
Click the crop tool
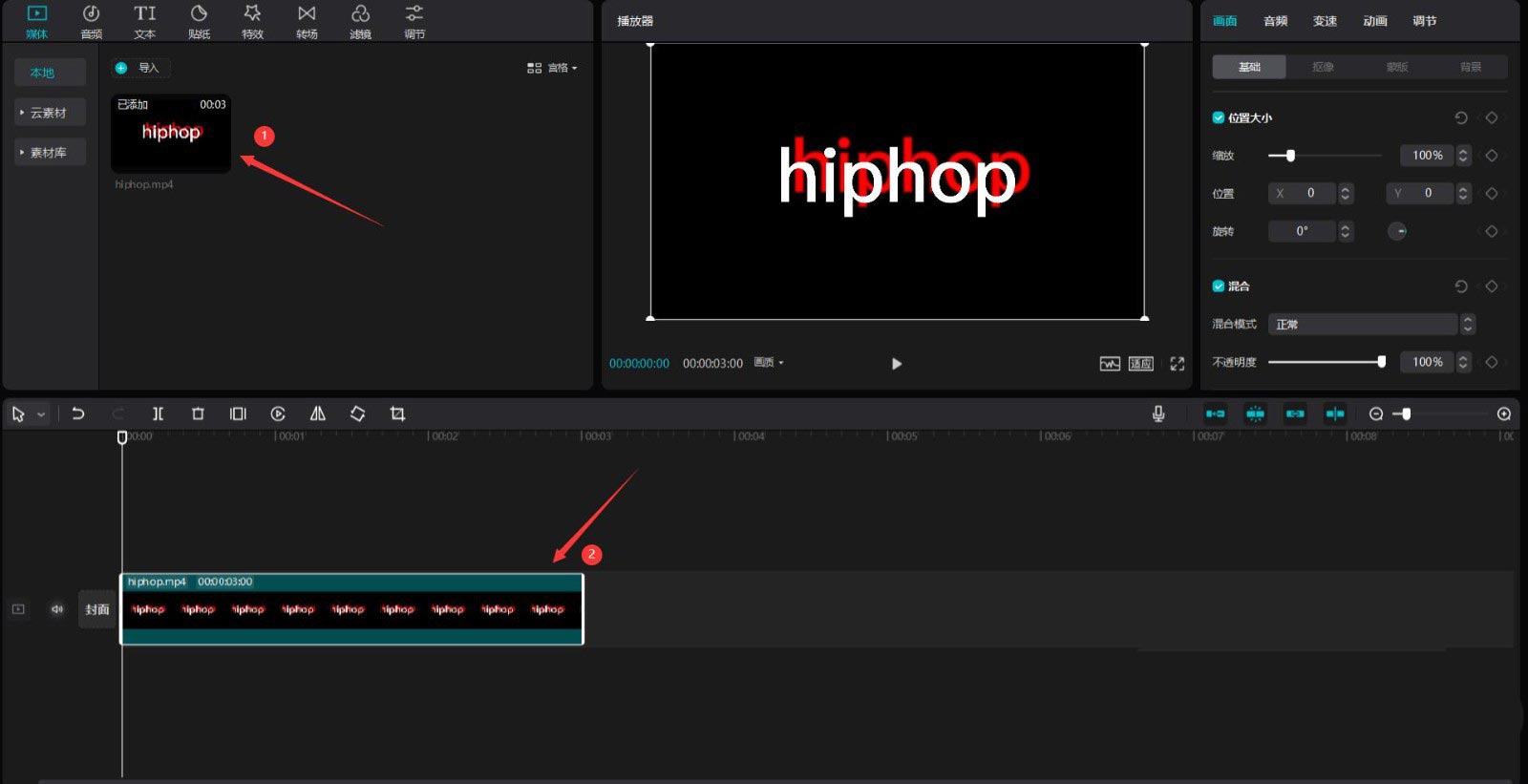[x=397, y=413]
